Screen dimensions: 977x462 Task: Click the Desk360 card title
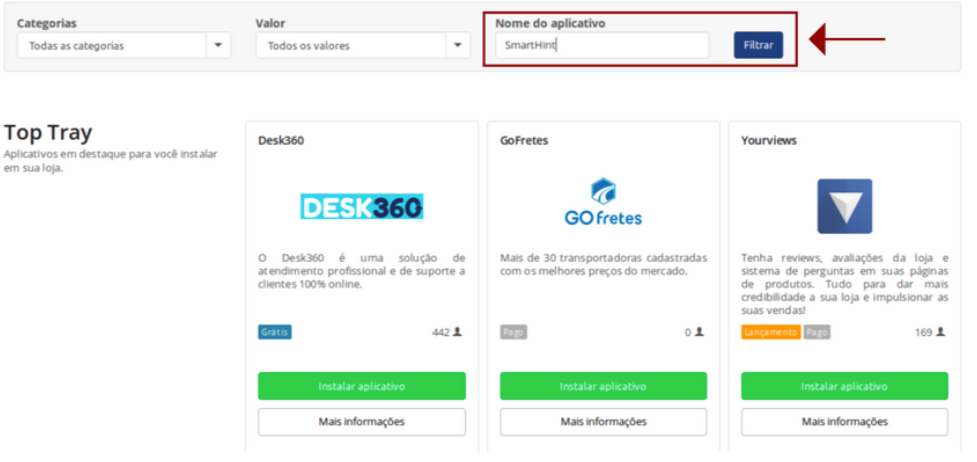(281, 140)
